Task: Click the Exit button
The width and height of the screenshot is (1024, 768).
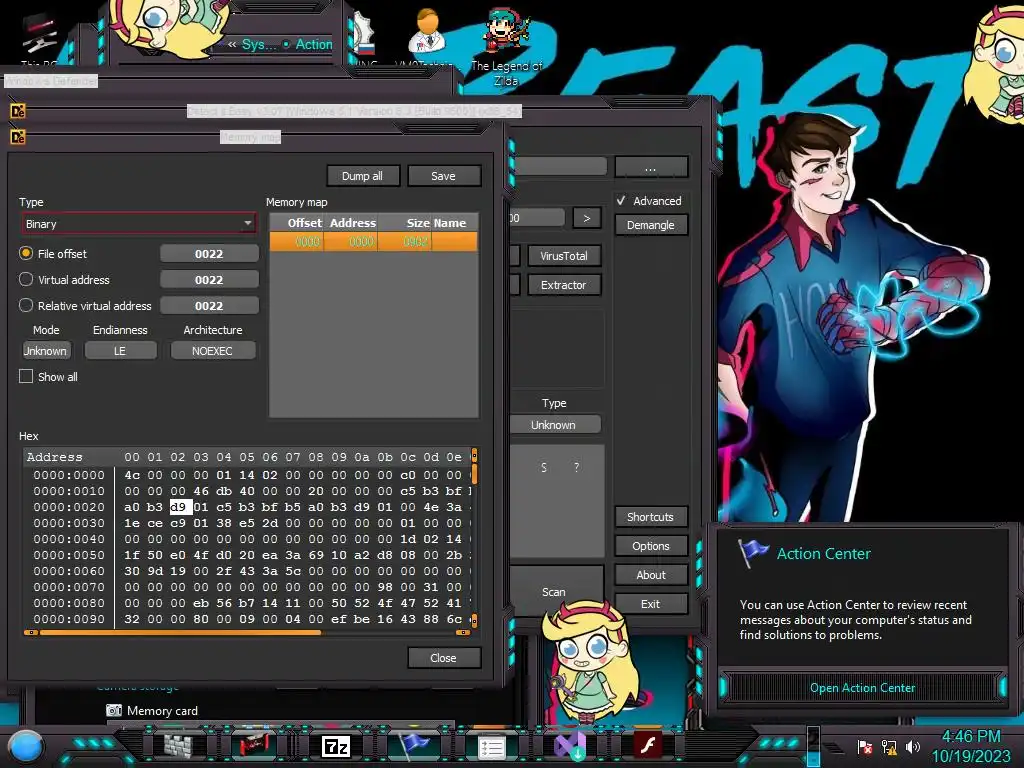Action: pyautogui.click(x=650, y=604)
